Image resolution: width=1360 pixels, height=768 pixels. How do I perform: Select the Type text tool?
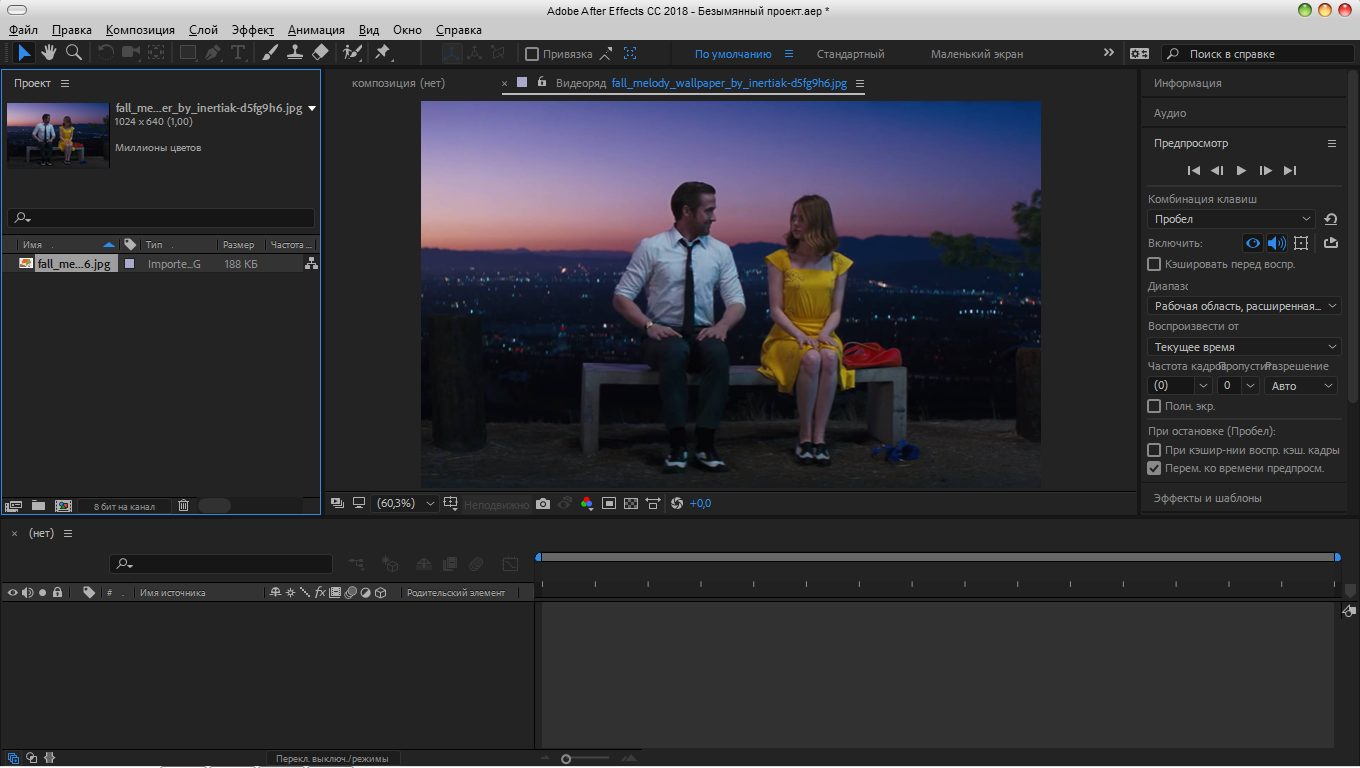point(238,53)
